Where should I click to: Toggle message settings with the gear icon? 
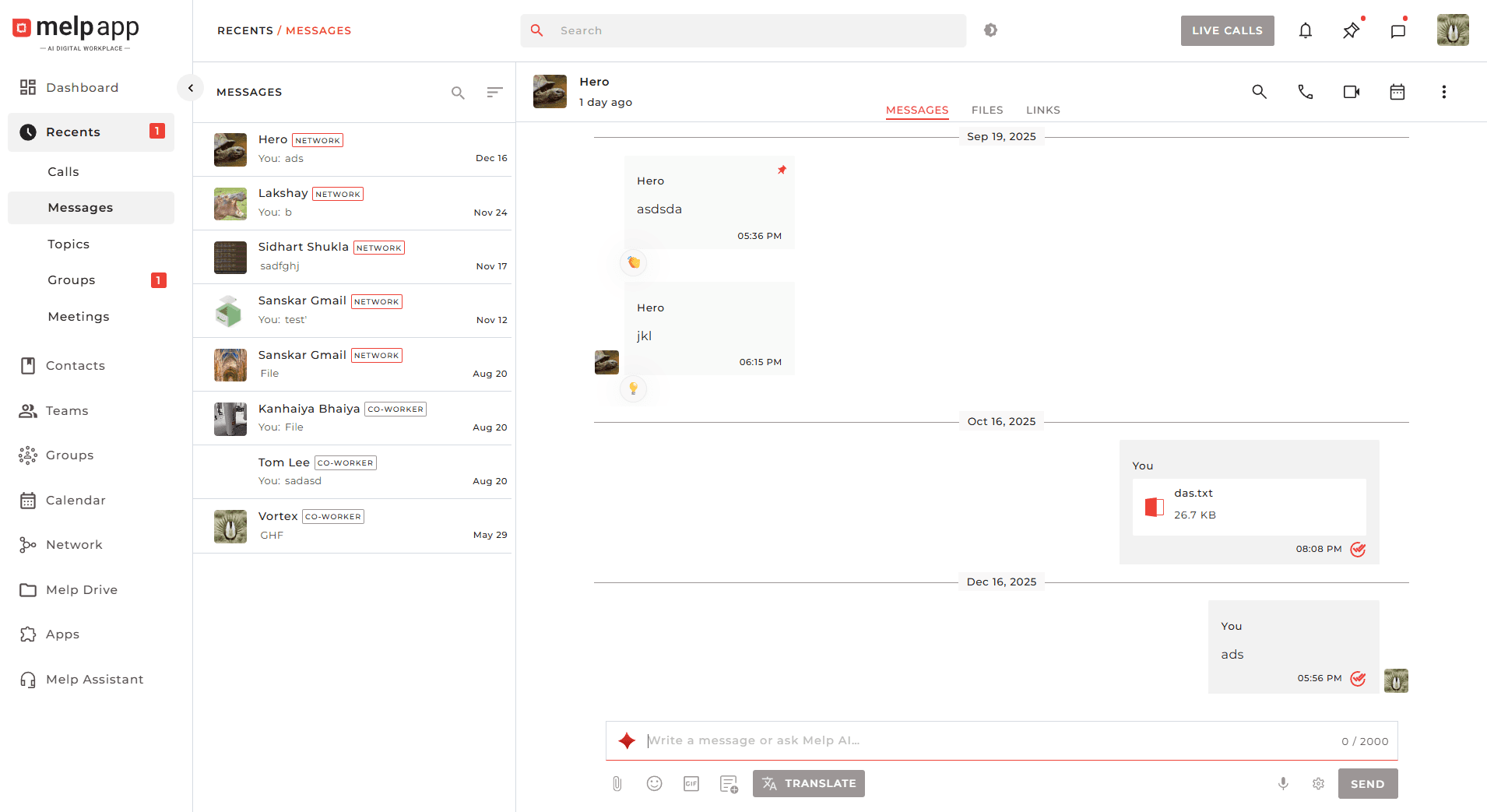point(1318,783)
